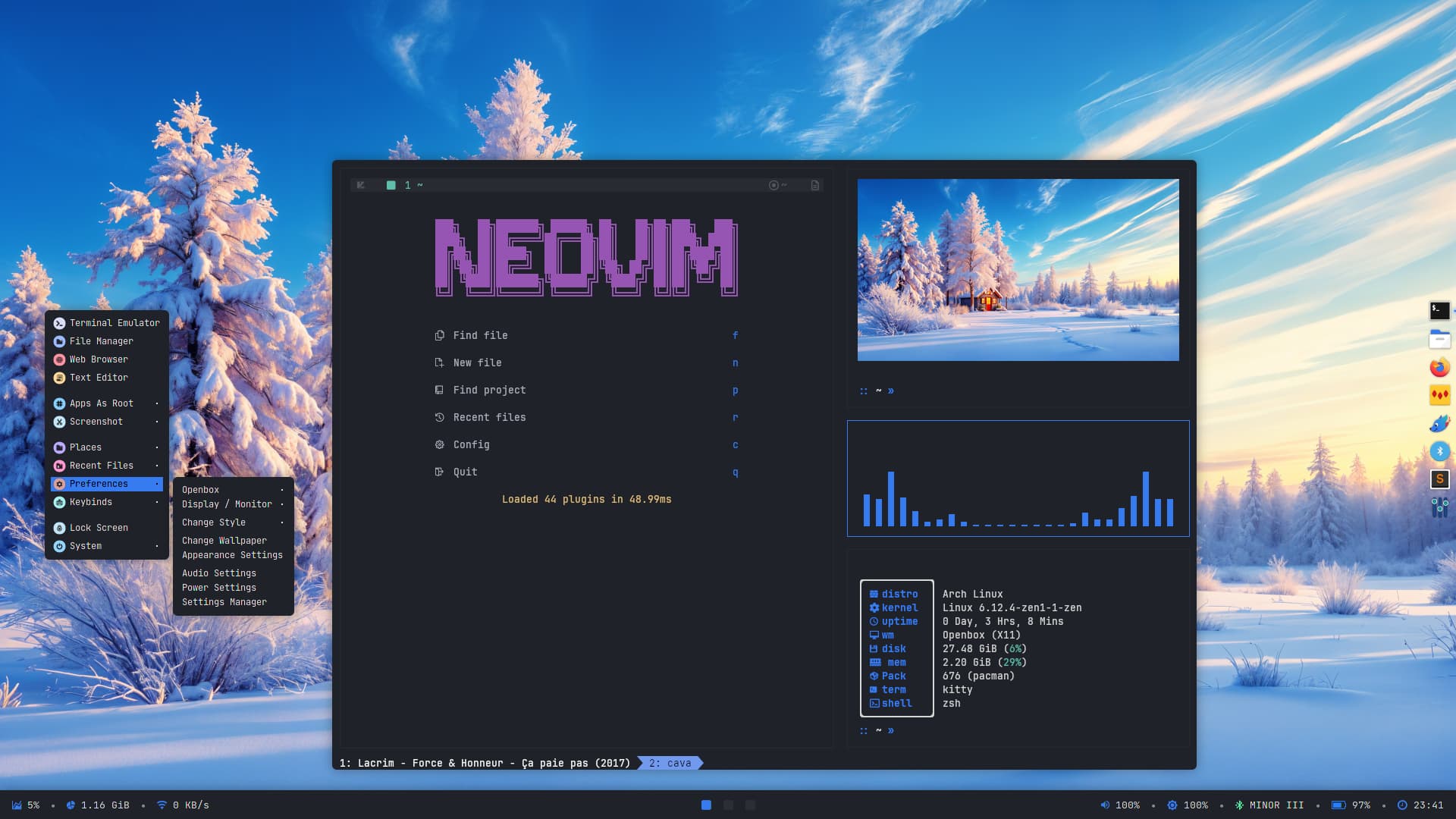1456x819 pixels.
Task: Click the "Openbox (X11)" wm value
Action: click(x=981, y=635)
